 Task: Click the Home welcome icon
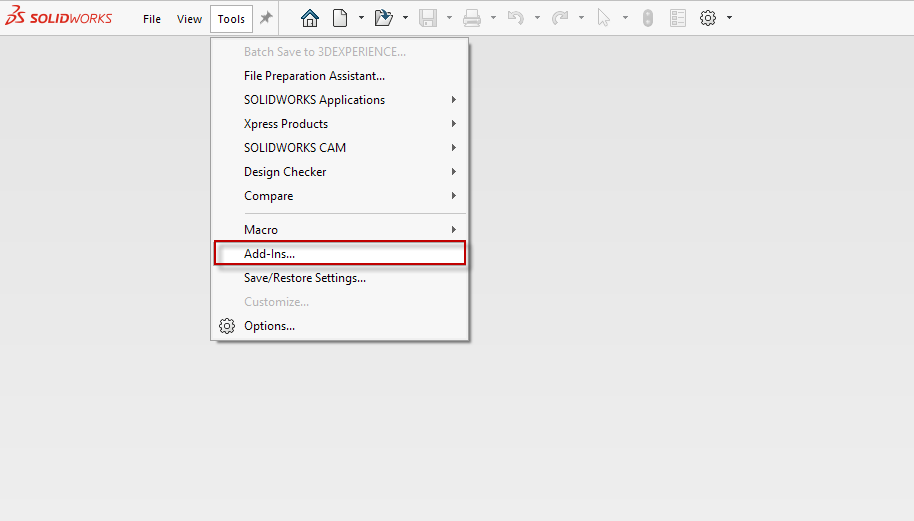pos(310,18)
